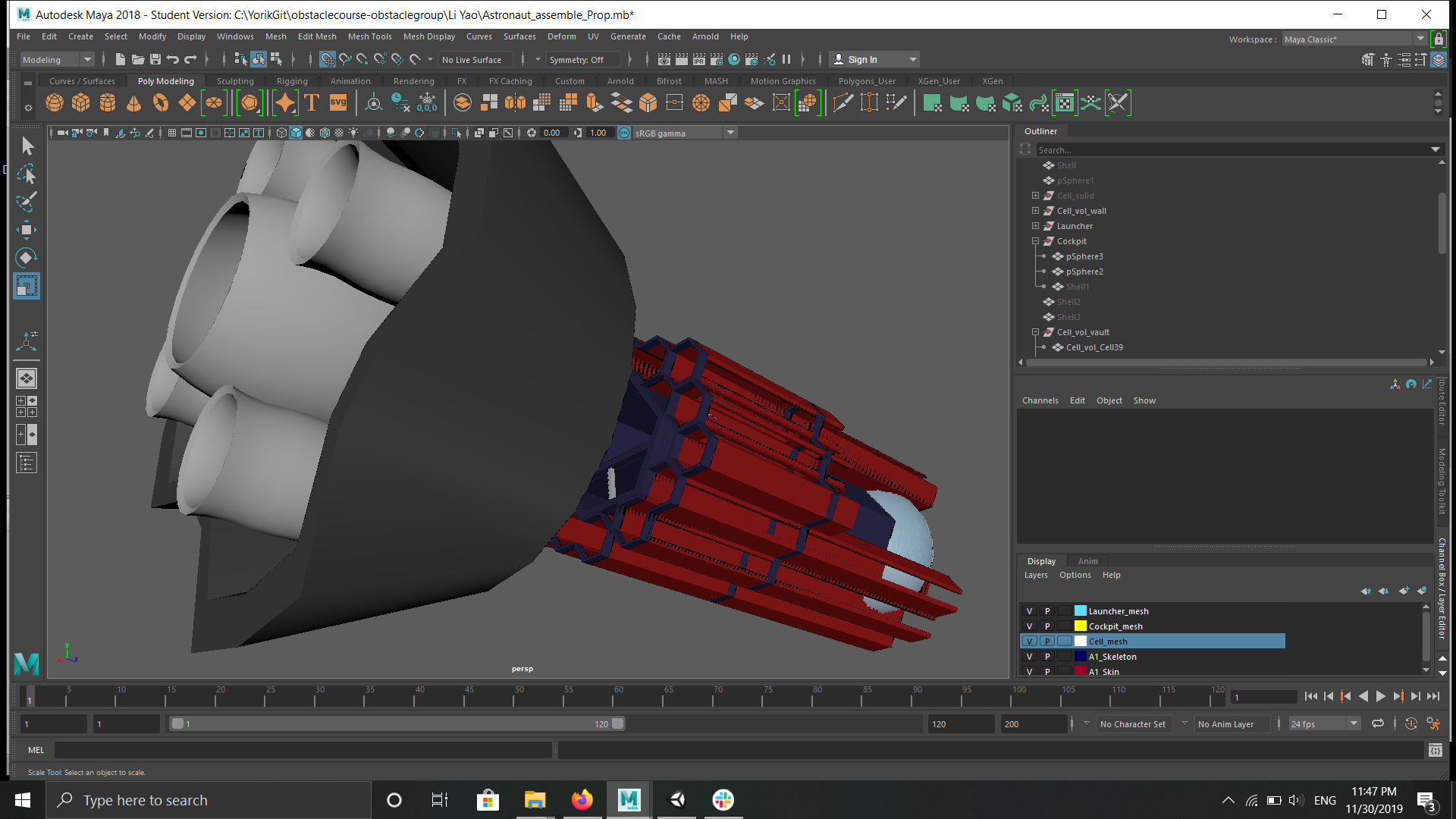Create a polygon sphere from shelf

[55, 103]
